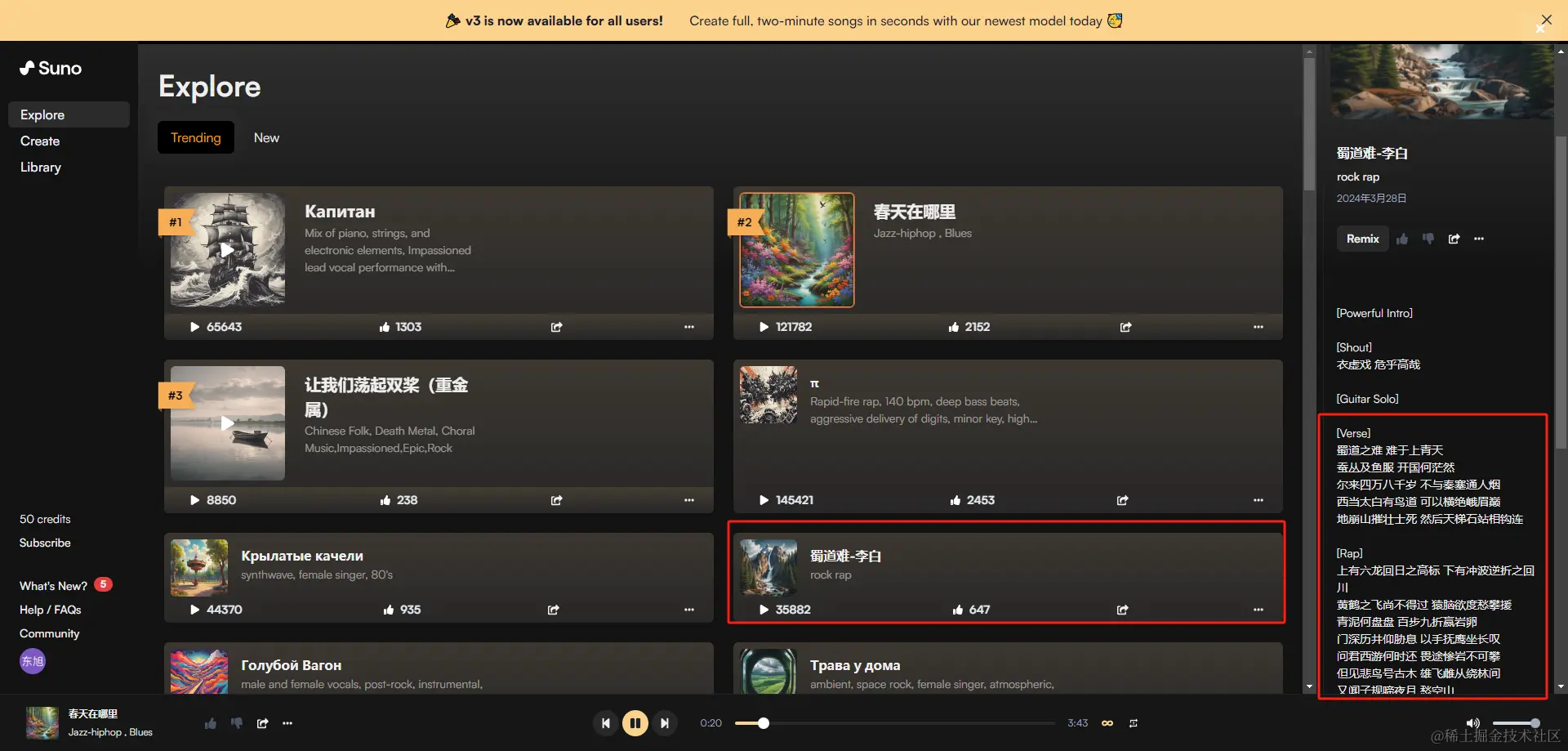Viewport: 1568px width, 751px height.
Task: Open the Subscribe link
Action: 45,543
